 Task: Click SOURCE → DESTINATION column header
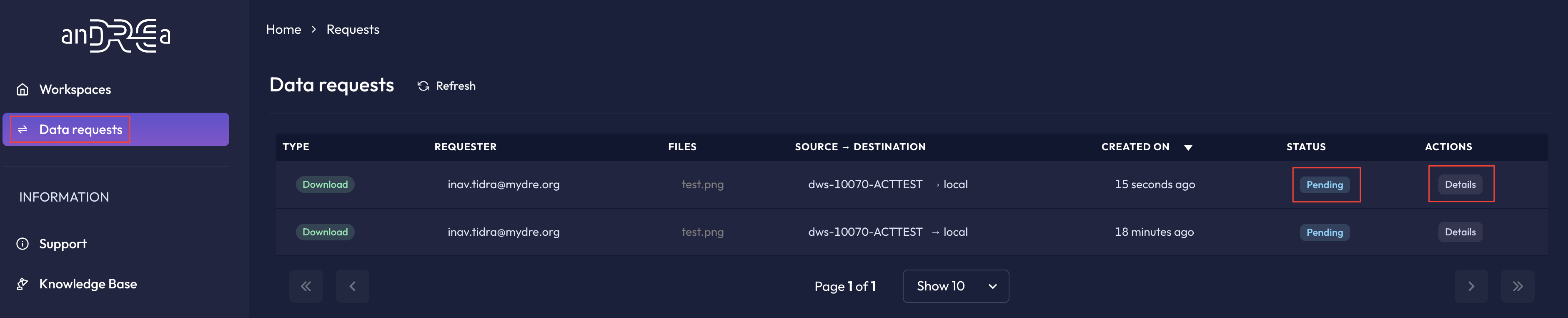860,147
